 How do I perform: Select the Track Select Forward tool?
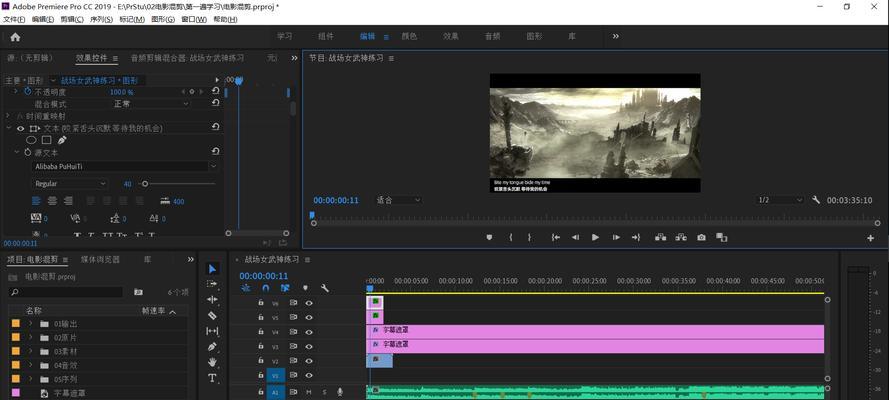click(212, 284)
